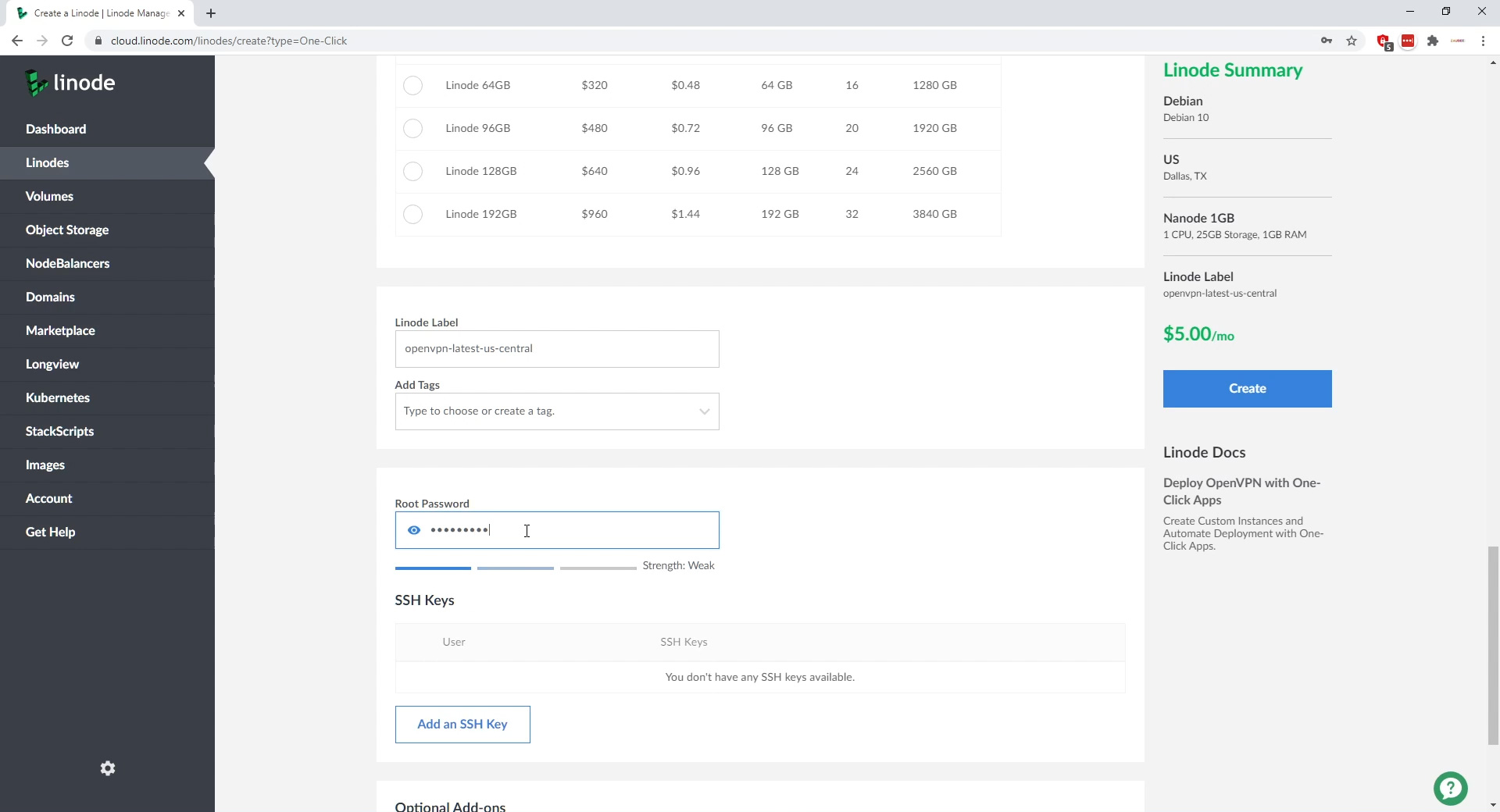This screenshot has width=1500, height=812.
Task: Click the $5.00/mo price summary
Action: click(x=1198, y=334)
